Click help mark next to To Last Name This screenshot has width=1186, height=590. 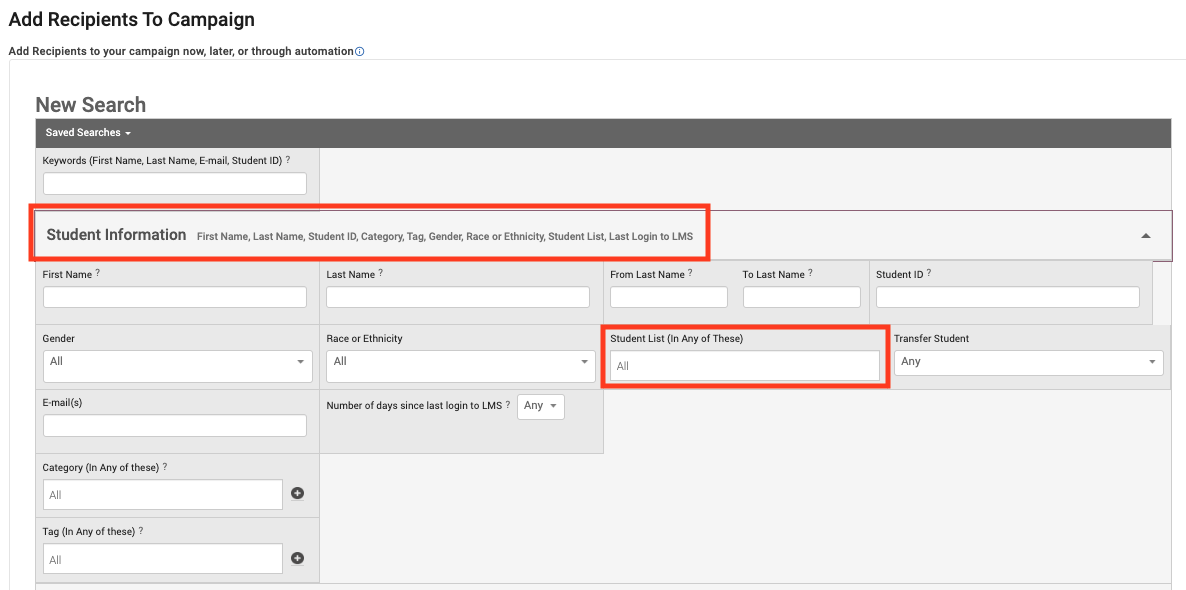[811, 273]
